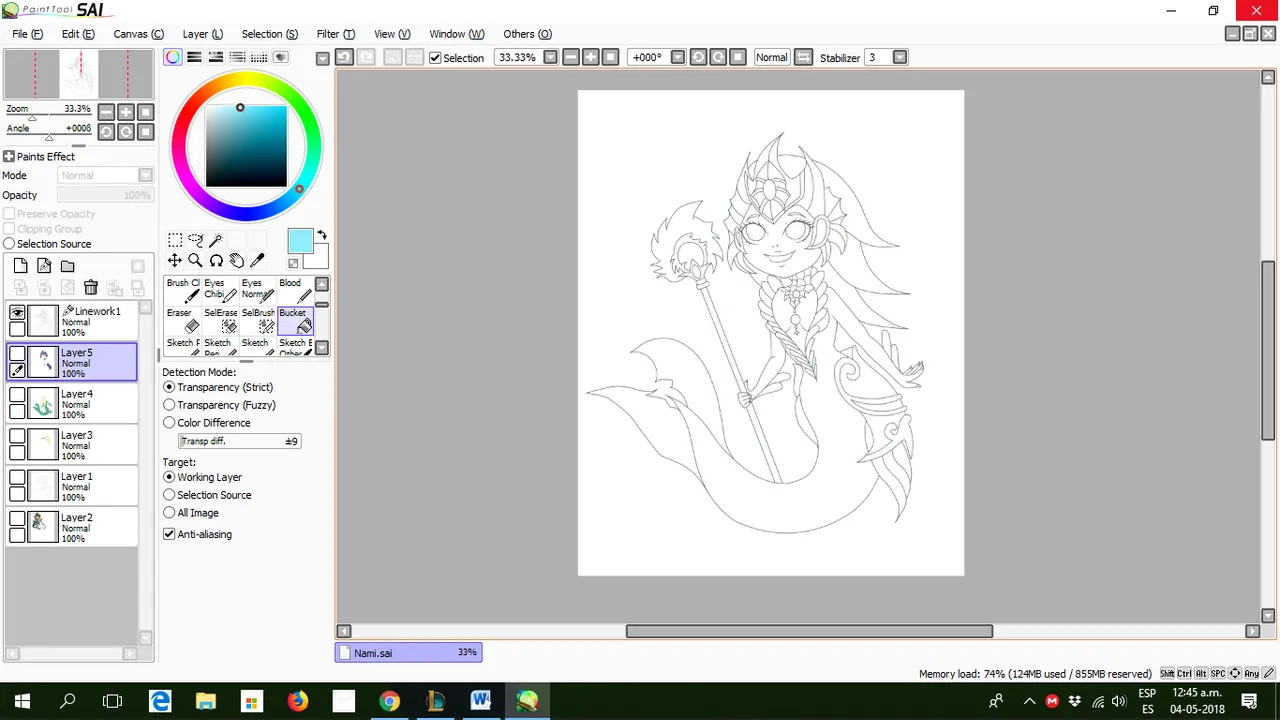The image size is (1280, 720).
Task: Choose the SelErase tool
Action: (x=220, y=320)
